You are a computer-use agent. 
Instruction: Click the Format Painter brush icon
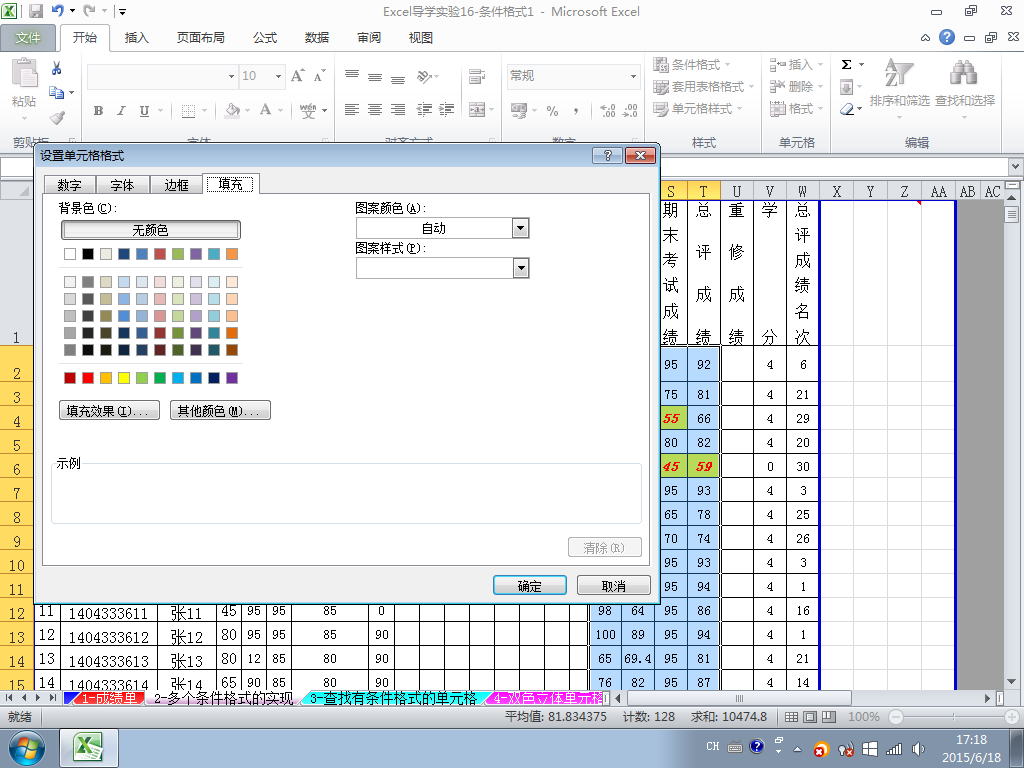[x=57, y=118]
